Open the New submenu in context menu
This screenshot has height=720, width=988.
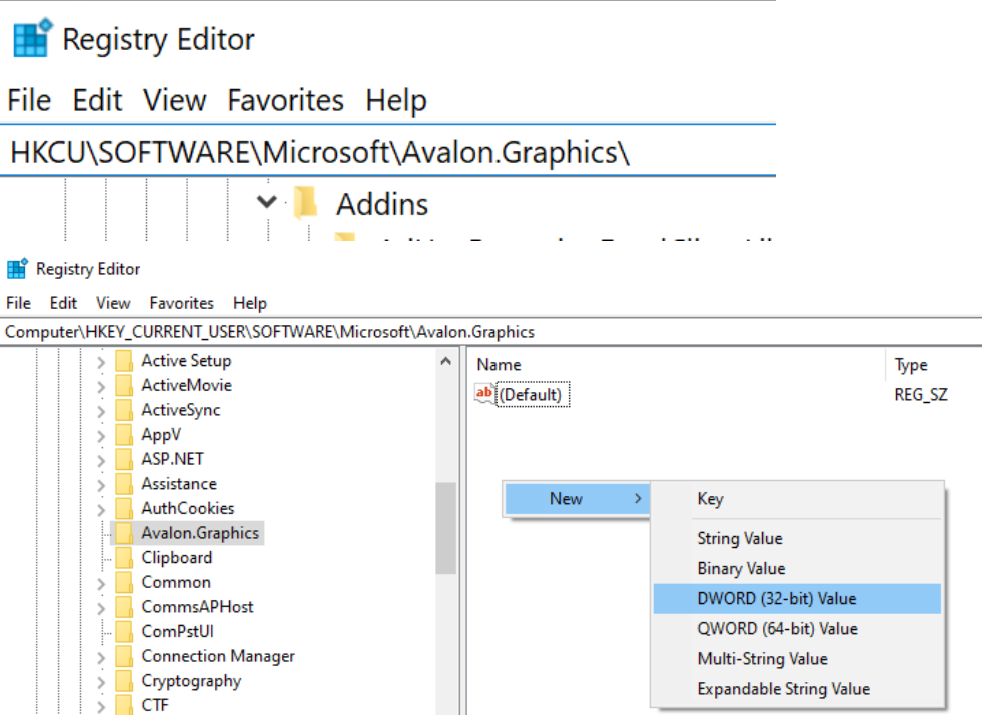578,498
